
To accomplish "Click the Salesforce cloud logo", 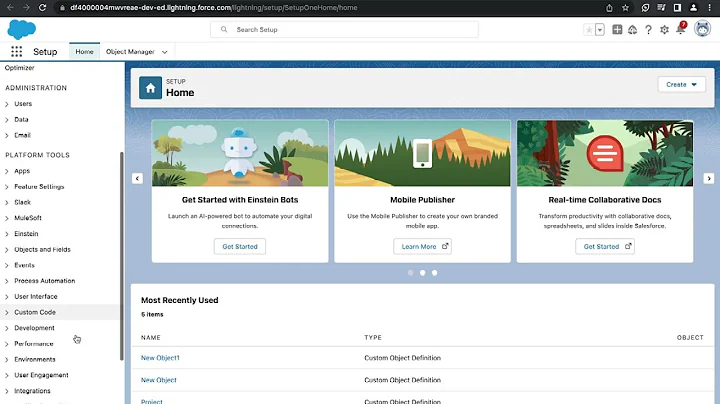I will coord(22,30).
